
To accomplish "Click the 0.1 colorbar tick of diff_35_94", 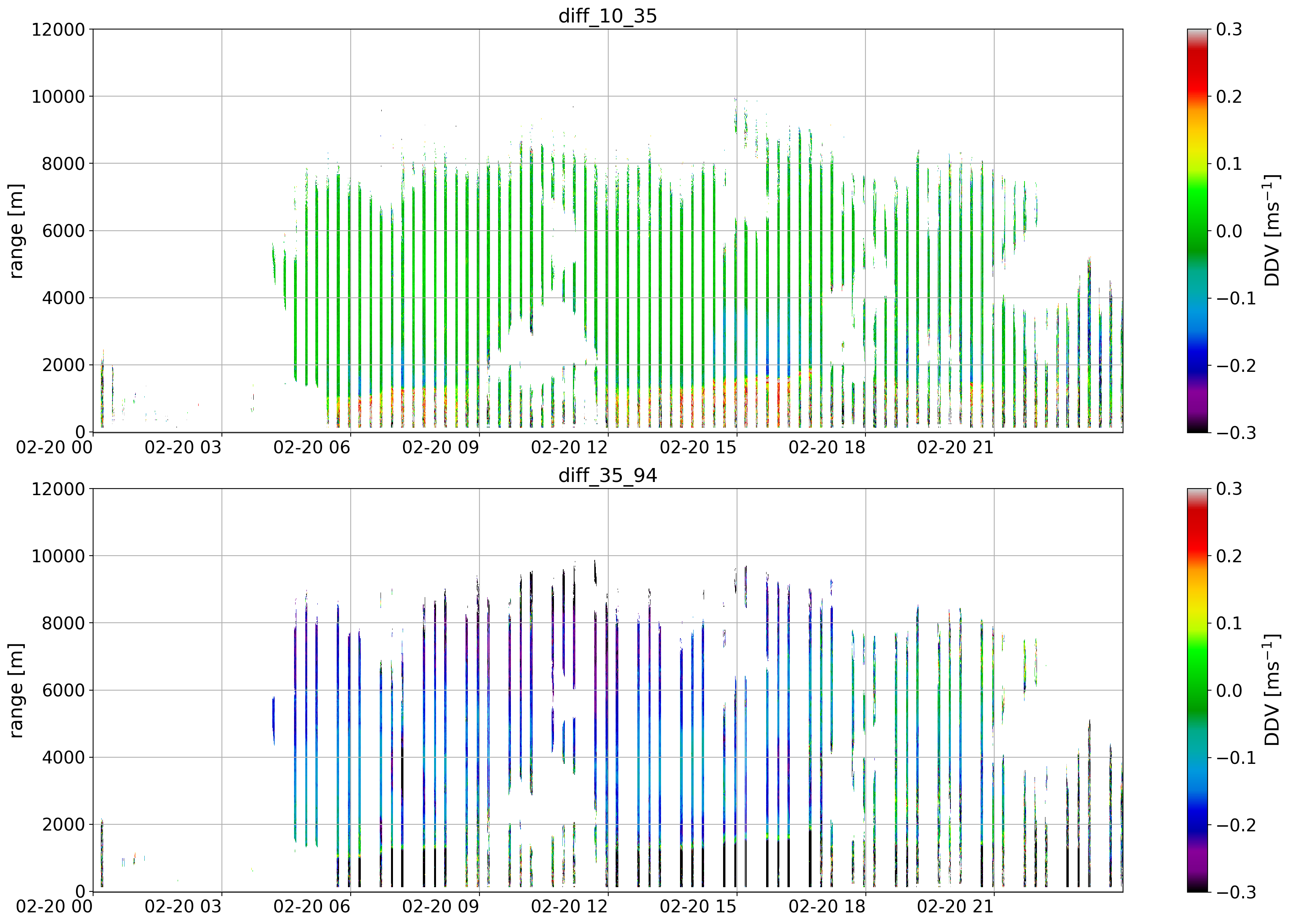I will (1229, 623).
